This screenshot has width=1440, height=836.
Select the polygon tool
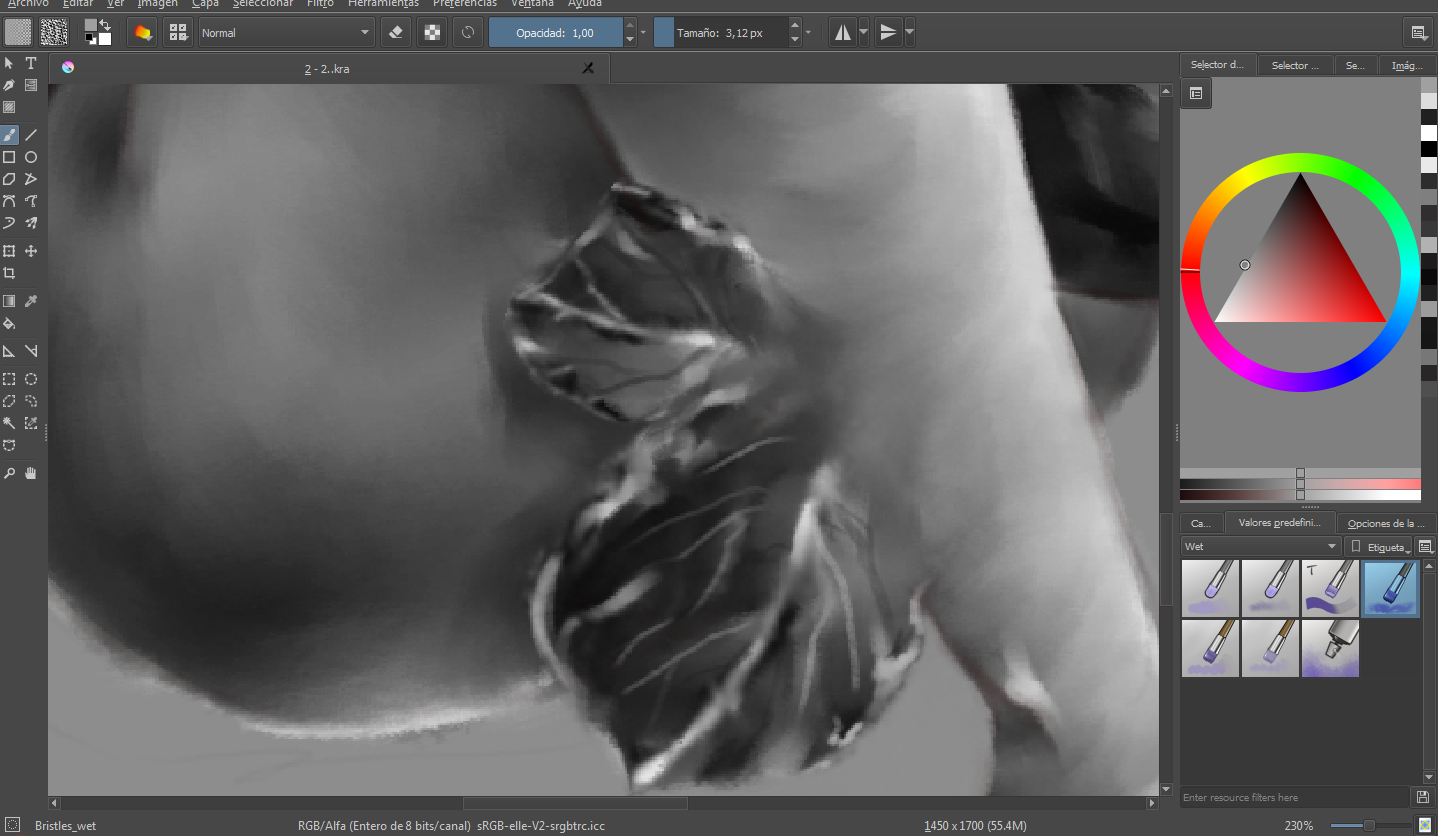point(9,179)
